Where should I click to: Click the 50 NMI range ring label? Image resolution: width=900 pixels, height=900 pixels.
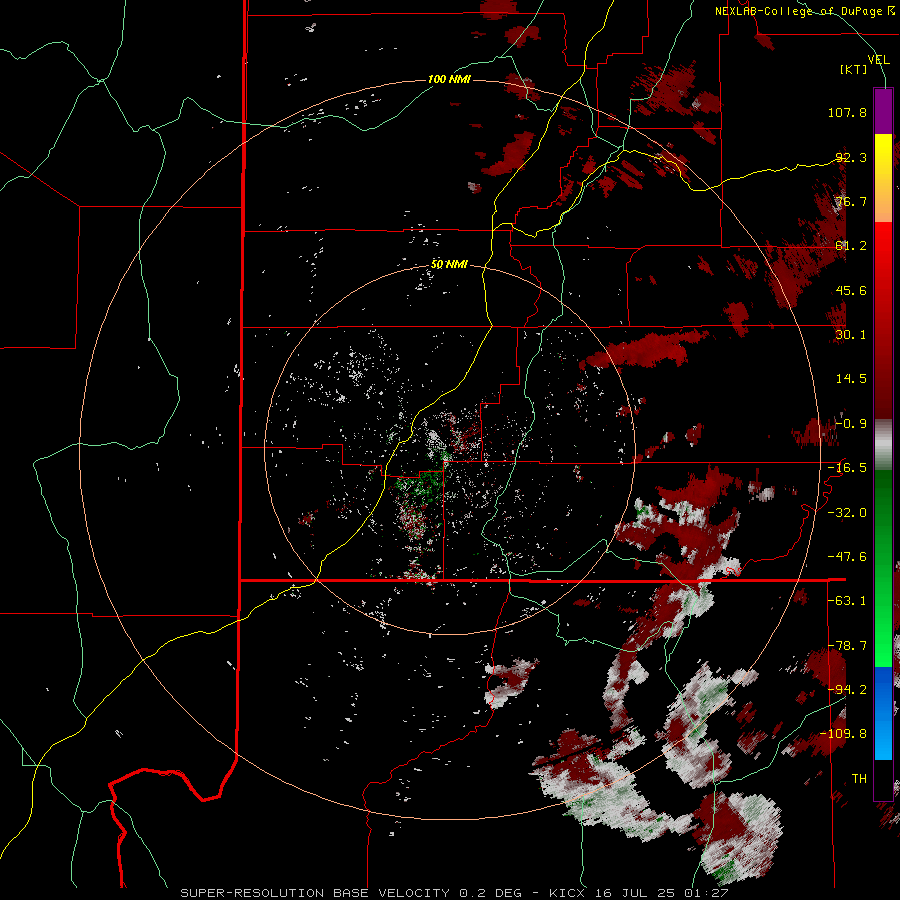[x=449, y=264]
